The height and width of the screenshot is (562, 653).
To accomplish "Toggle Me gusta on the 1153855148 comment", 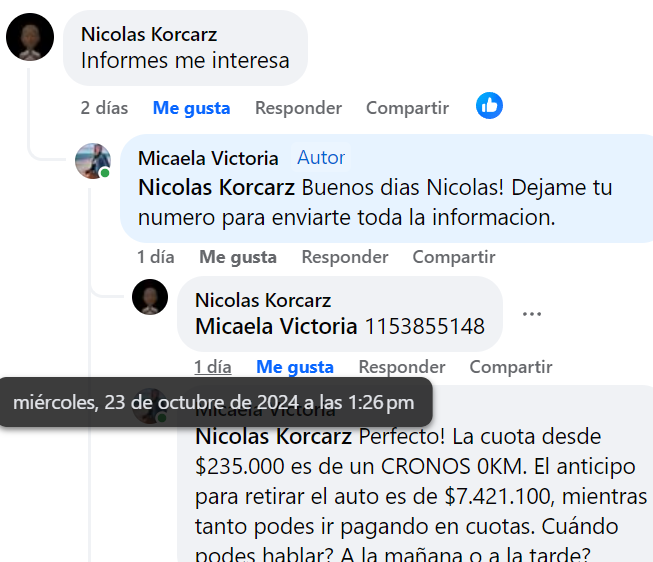I will [x=295, y=367].
